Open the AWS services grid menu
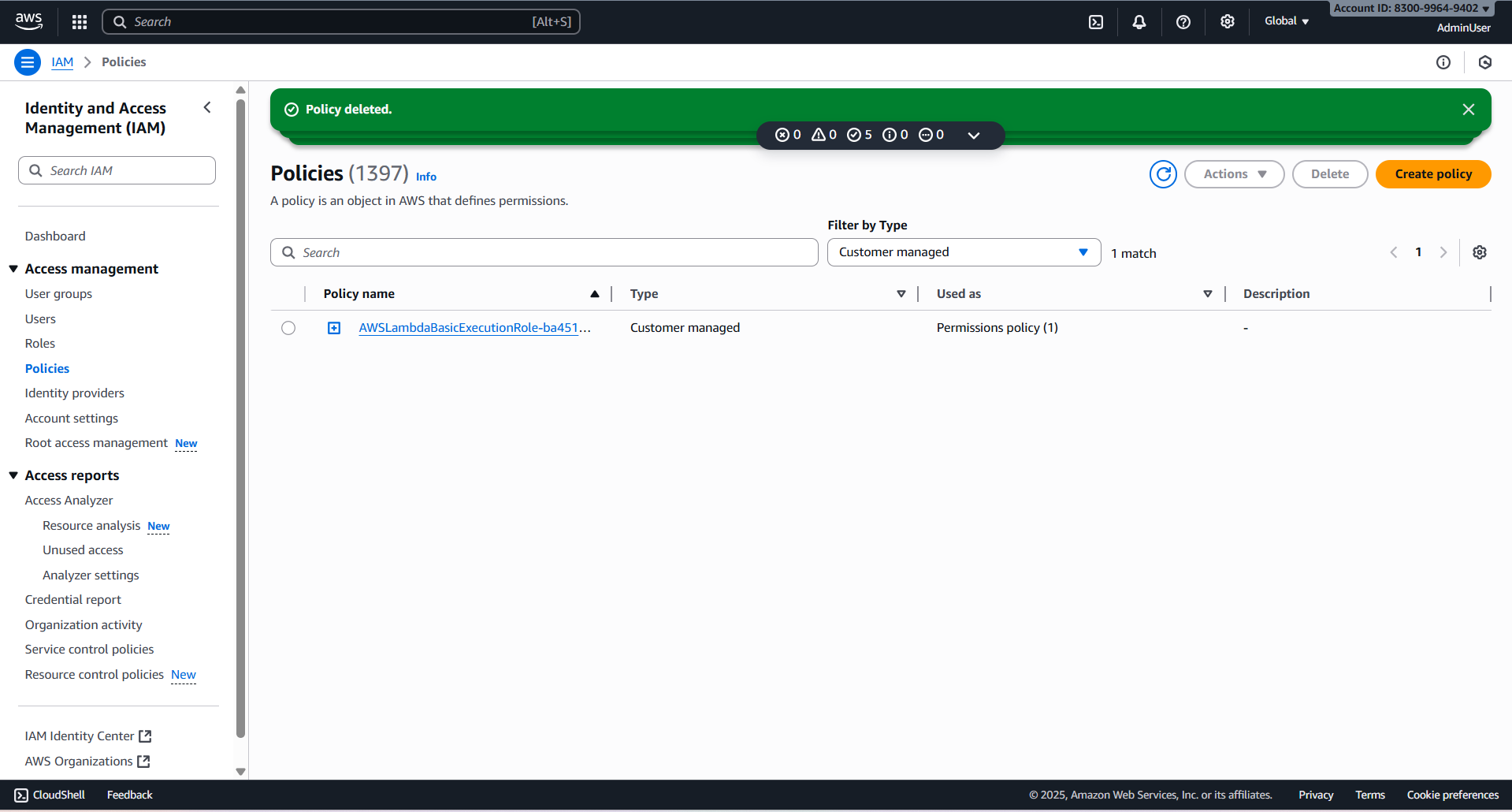Viewport: 1512px width, 812px height. pyautogui.click(x=80, y=22)
